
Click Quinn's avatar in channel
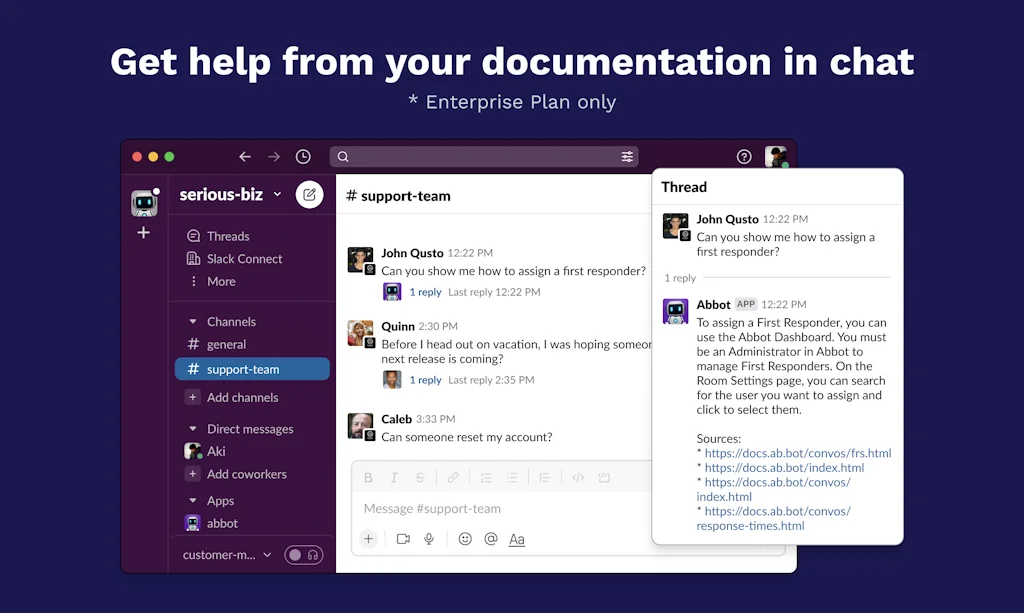(x=360, y=334)
